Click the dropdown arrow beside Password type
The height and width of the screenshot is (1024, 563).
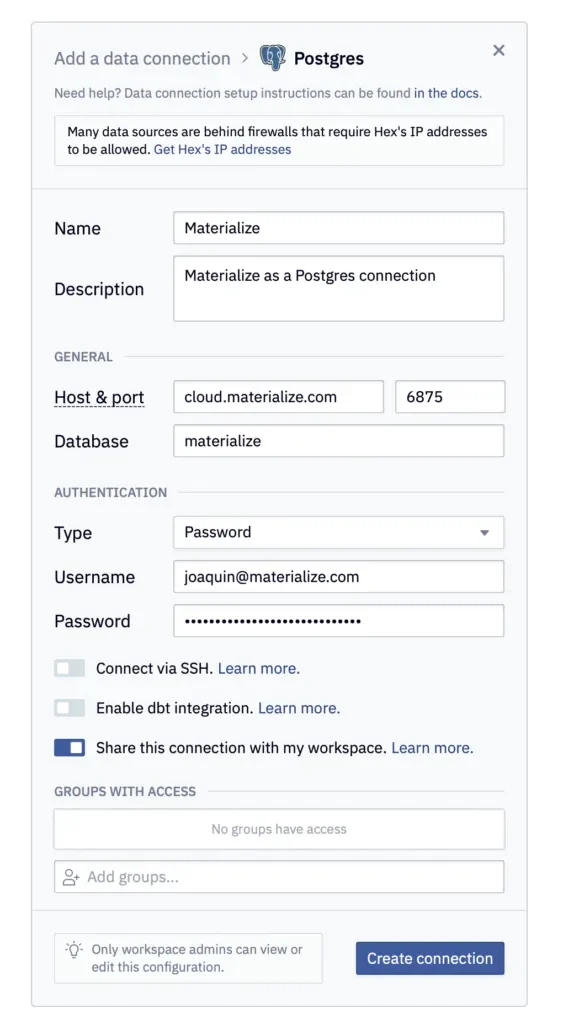click(x=484, y=533)
